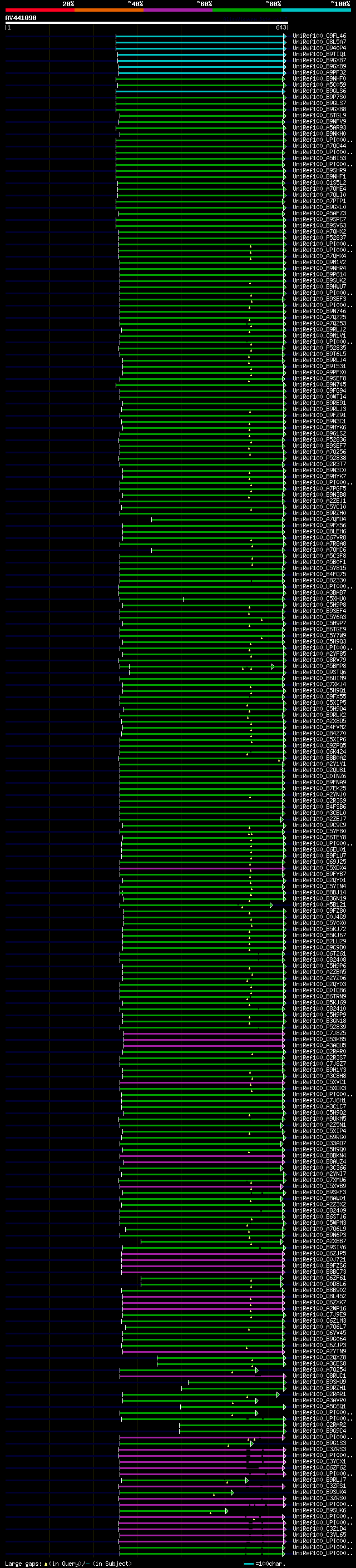Select UniRef100_B8BJ14 label
356x1568 pixels.
pos(319,892)
